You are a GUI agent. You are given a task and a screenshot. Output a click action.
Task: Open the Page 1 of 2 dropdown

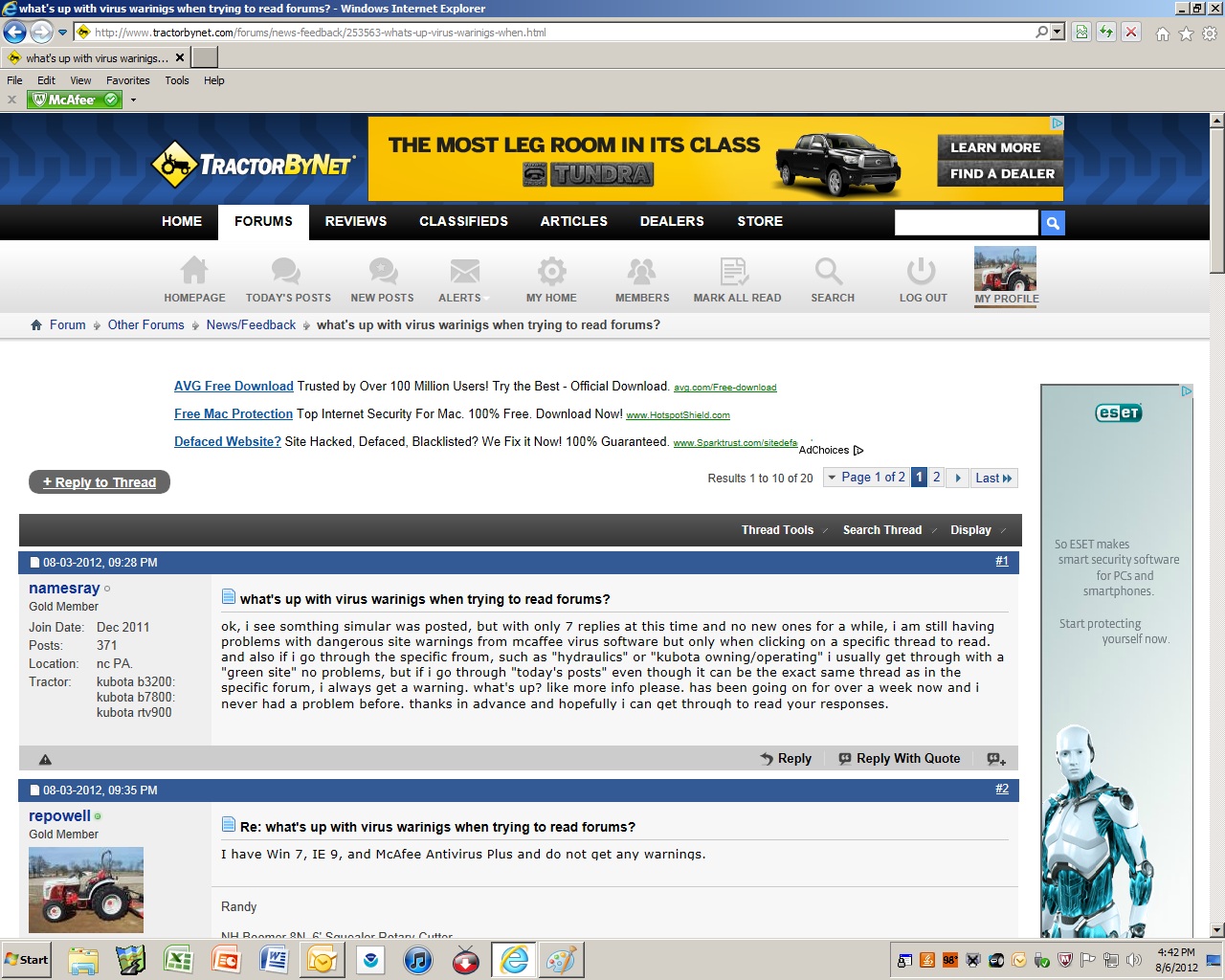click(x=866, y=478)
